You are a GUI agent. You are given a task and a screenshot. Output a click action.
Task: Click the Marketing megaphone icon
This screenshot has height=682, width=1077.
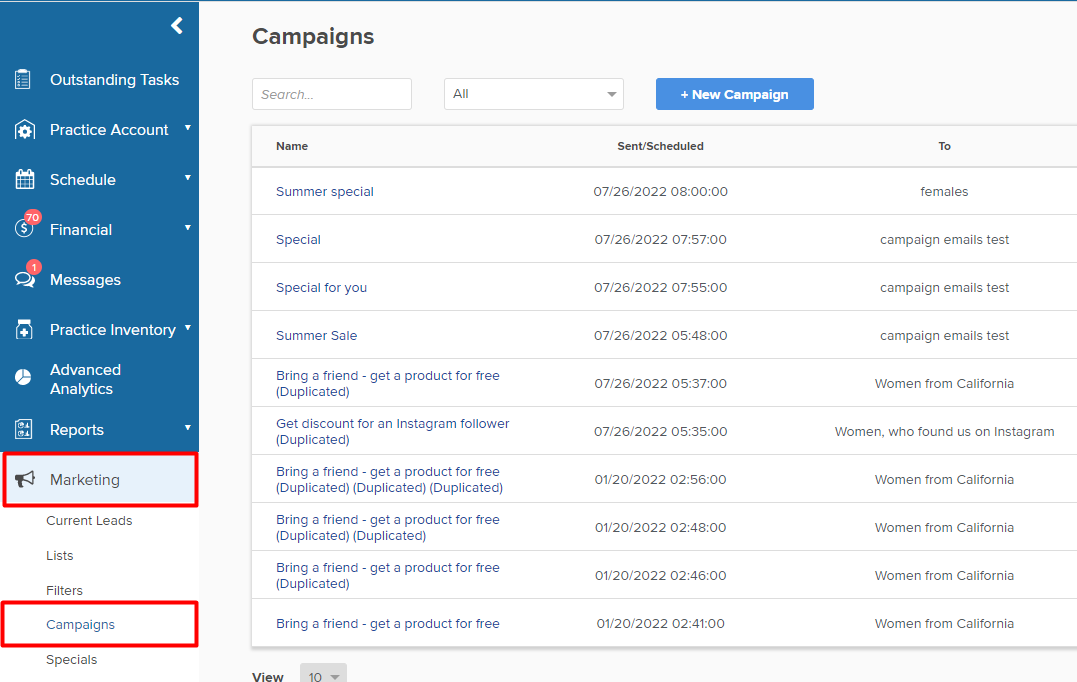(24, 480)
